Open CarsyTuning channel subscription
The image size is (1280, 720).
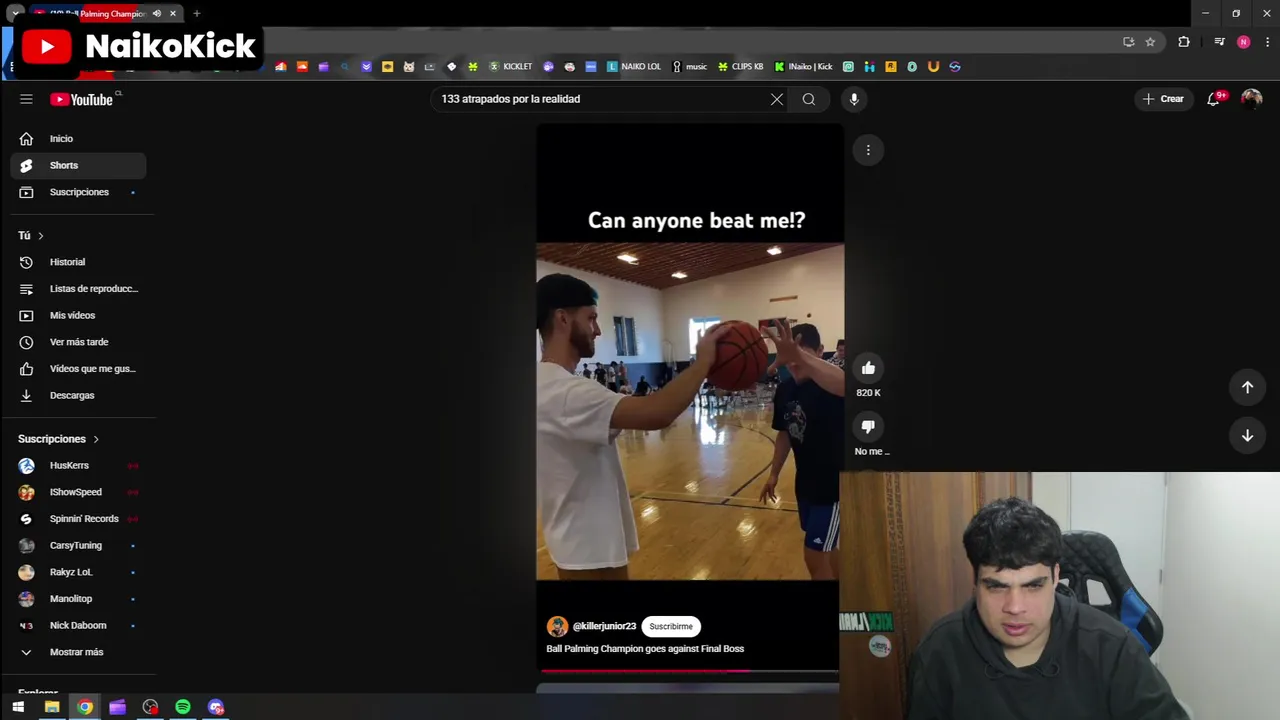tap(78, 545)
